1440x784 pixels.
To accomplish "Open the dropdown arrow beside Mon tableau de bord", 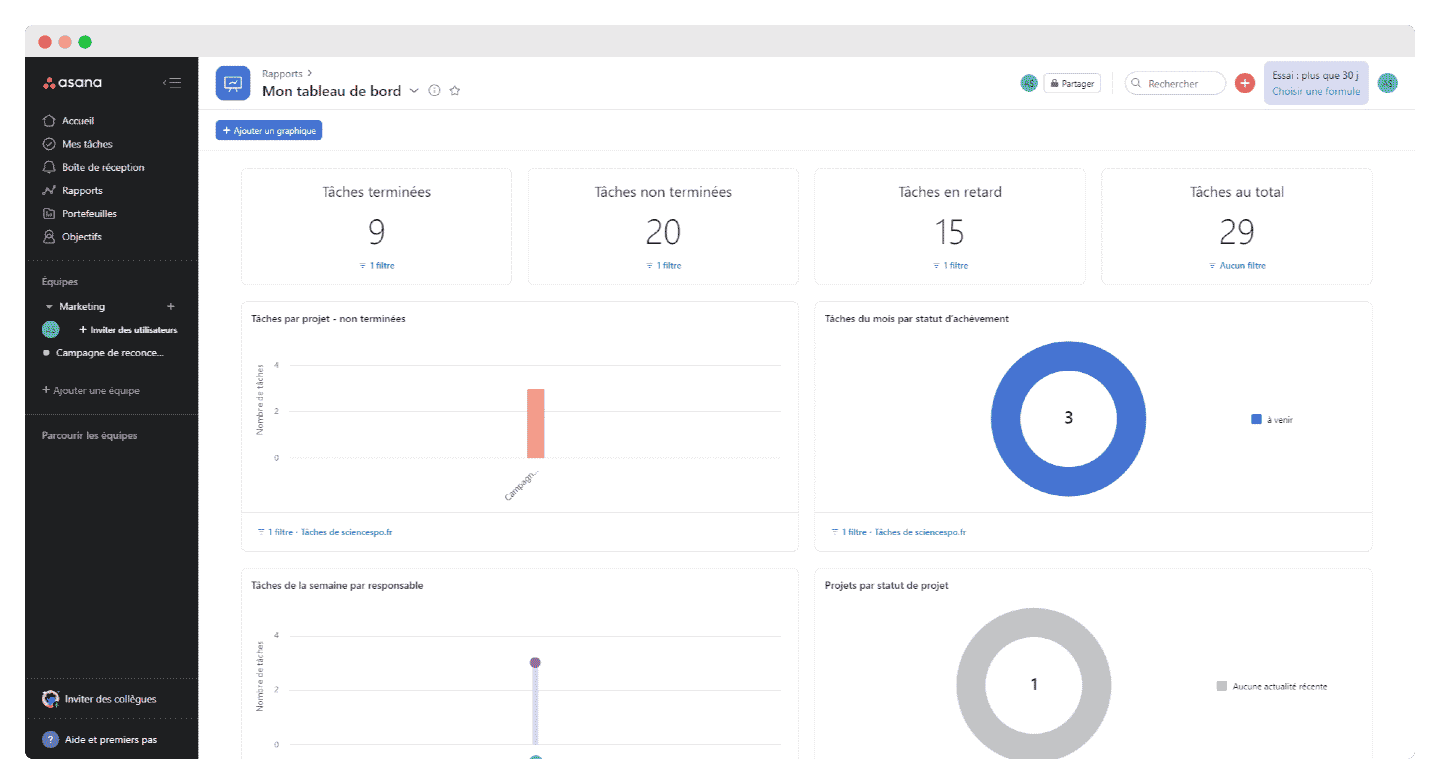I will click(414, 91).
